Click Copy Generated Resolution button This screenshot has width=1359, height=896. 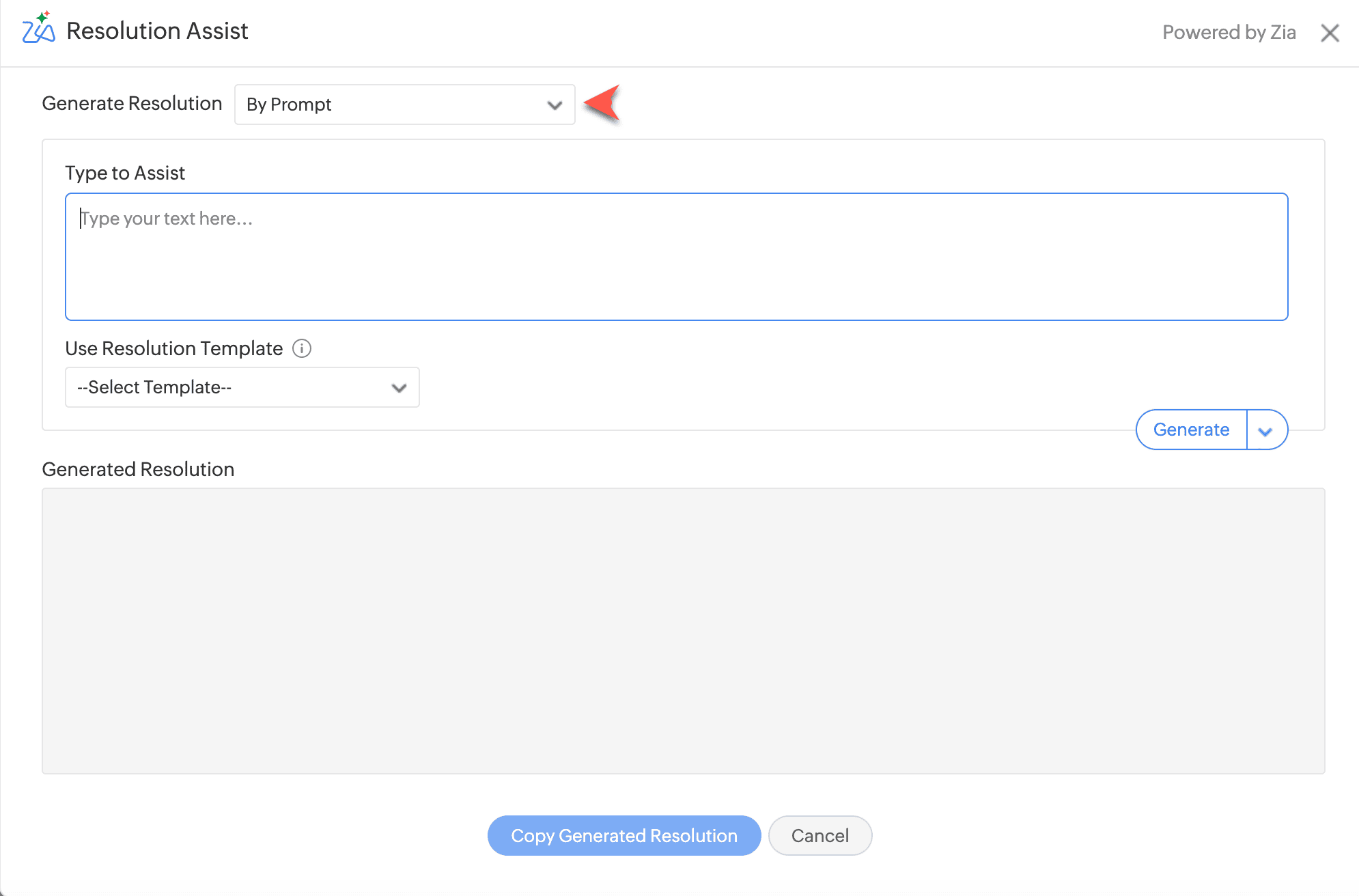pos(624,835)
